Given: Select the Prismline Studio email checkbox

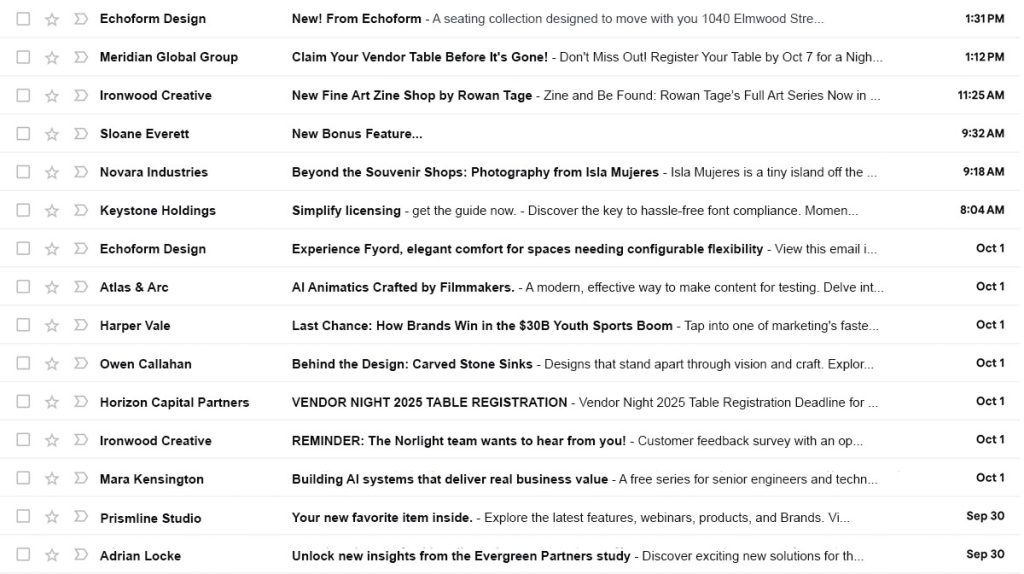Looking at the screenshot, I should tap(23, 518).
